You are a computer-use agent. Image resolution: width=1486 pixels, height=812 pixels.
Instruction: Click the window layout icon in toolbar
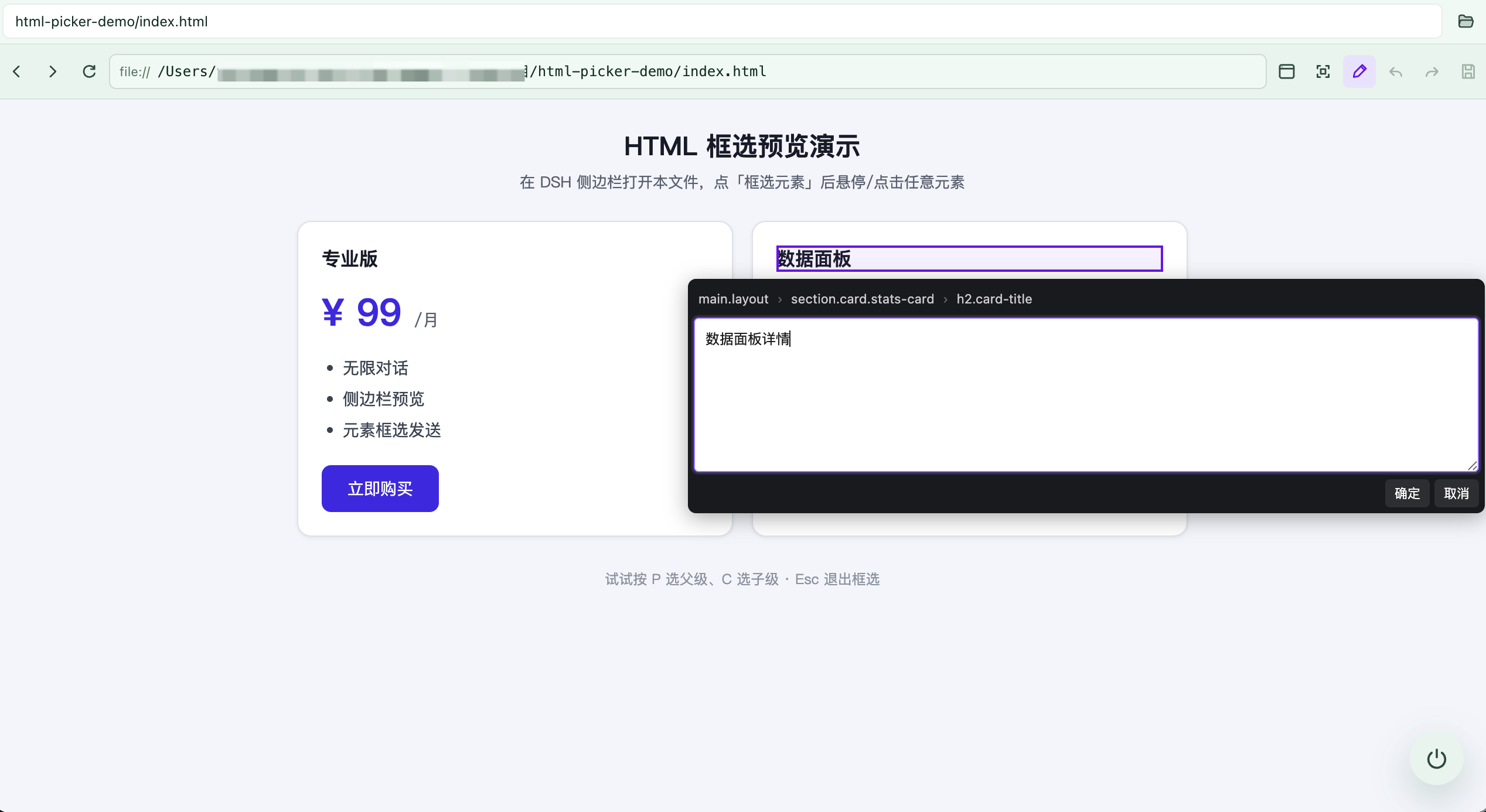click(1287, 71)
